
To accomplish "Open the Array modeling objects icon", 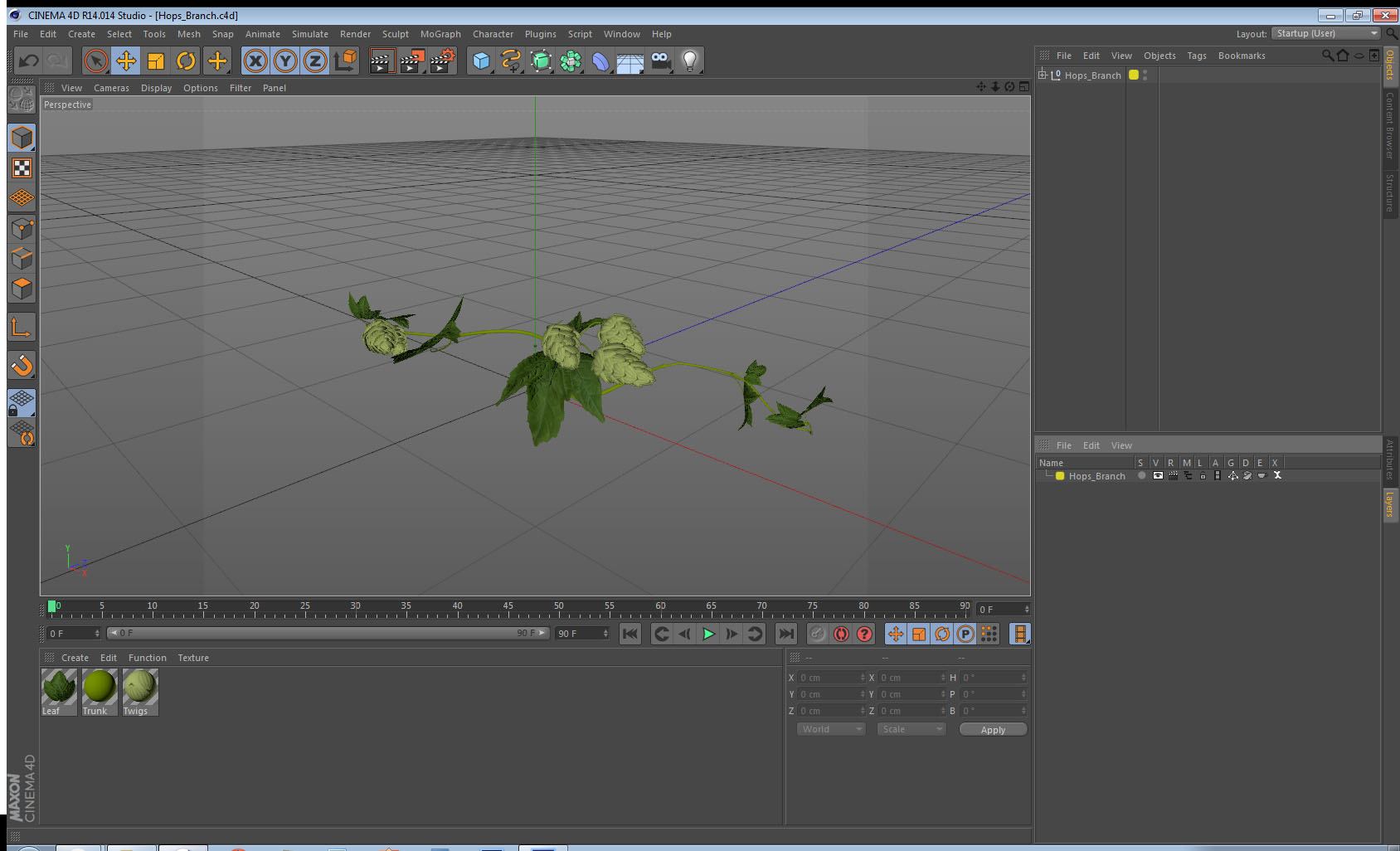I will tap(571, 61).
